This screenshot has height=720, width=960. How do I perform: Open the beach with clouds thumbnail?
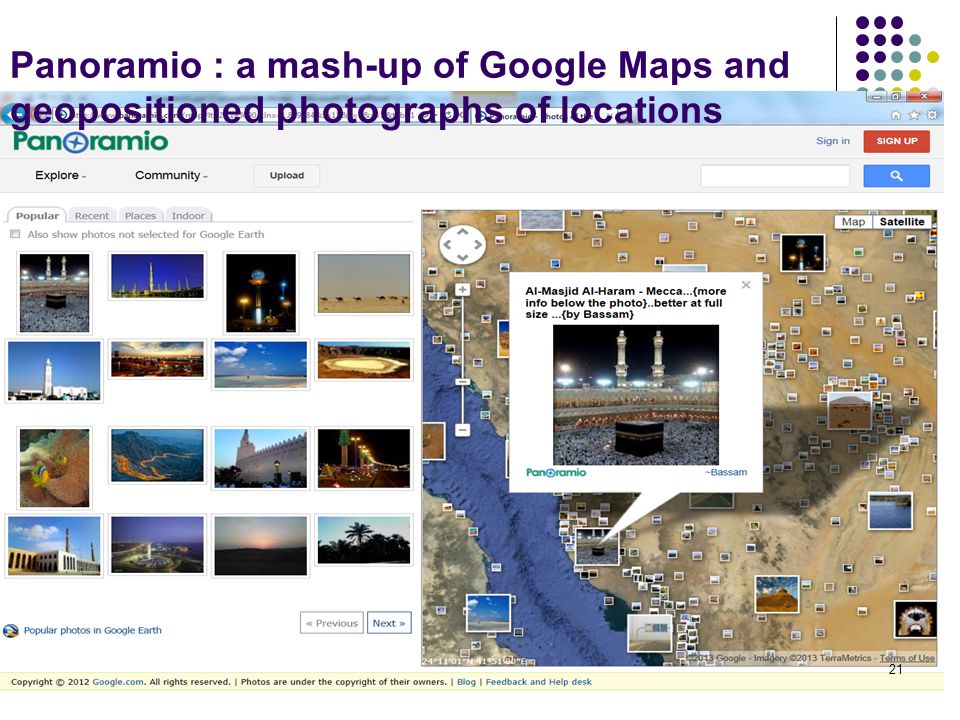click(261, 365)
